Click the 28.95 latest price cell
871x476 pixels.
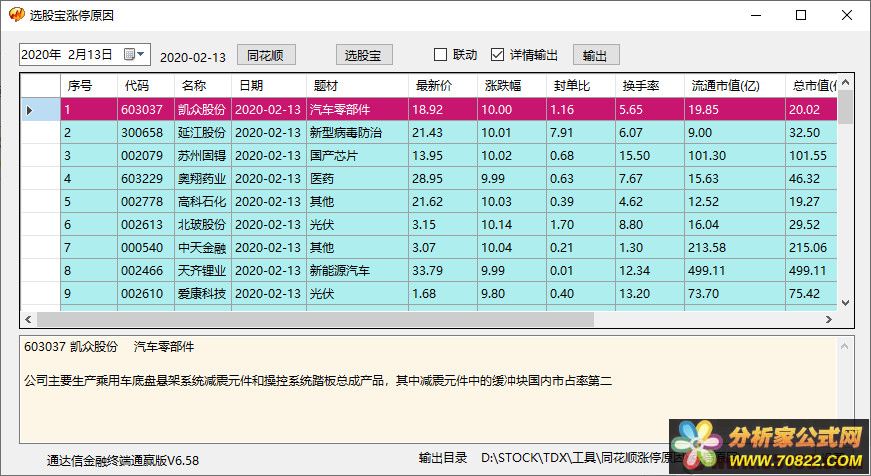coord(443,179)
